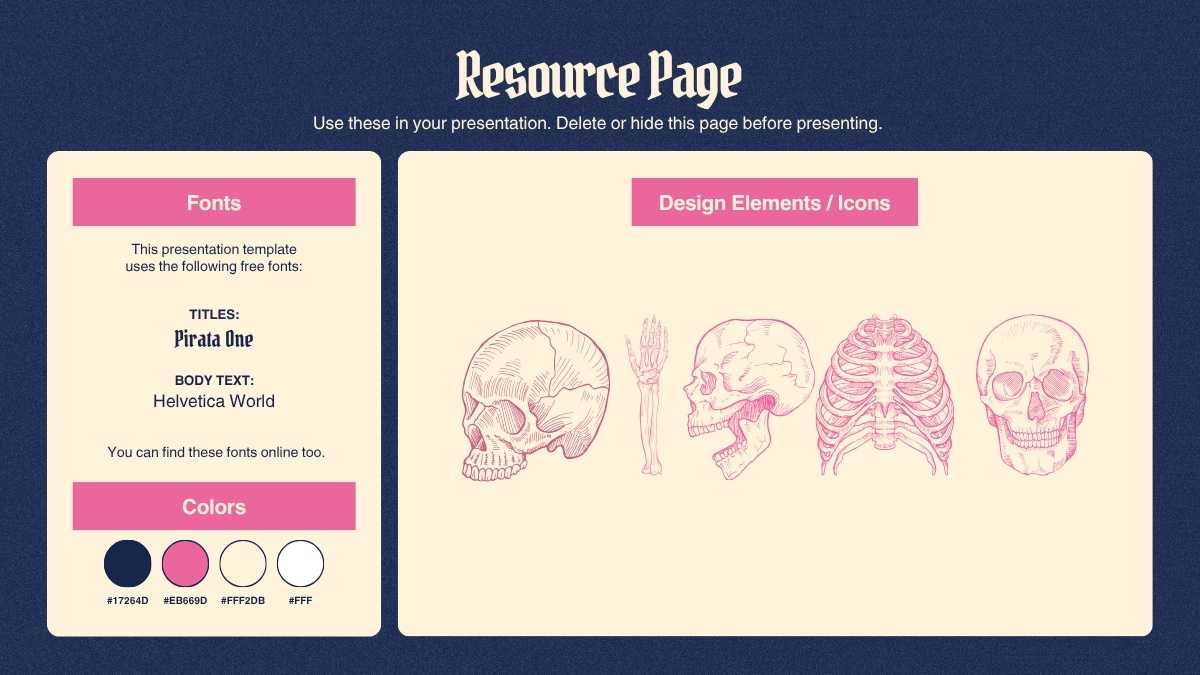Select the front-facing skull icon
Image resolution: width=1200 pixels, height=675 pixels.
1032,395
